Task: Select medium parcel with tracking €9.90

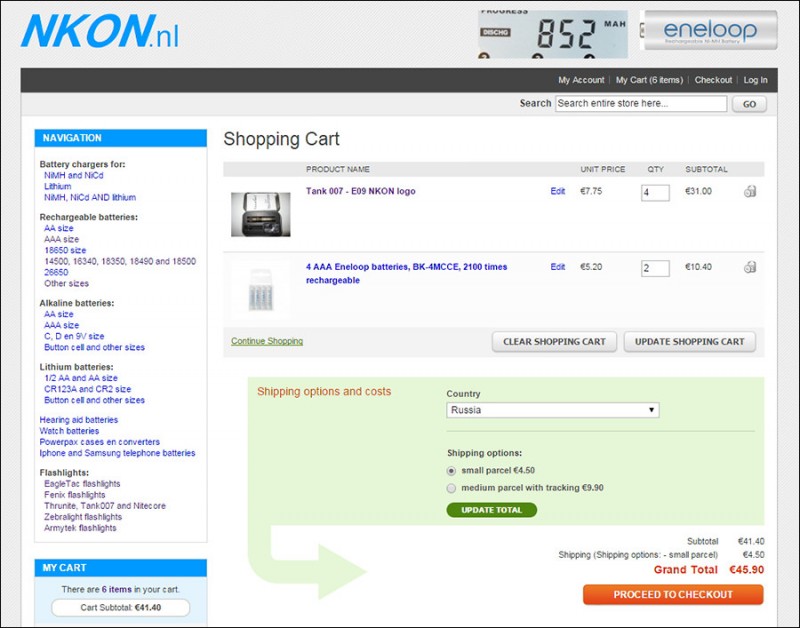Action: pyautogui.click(x=451, y=488)
